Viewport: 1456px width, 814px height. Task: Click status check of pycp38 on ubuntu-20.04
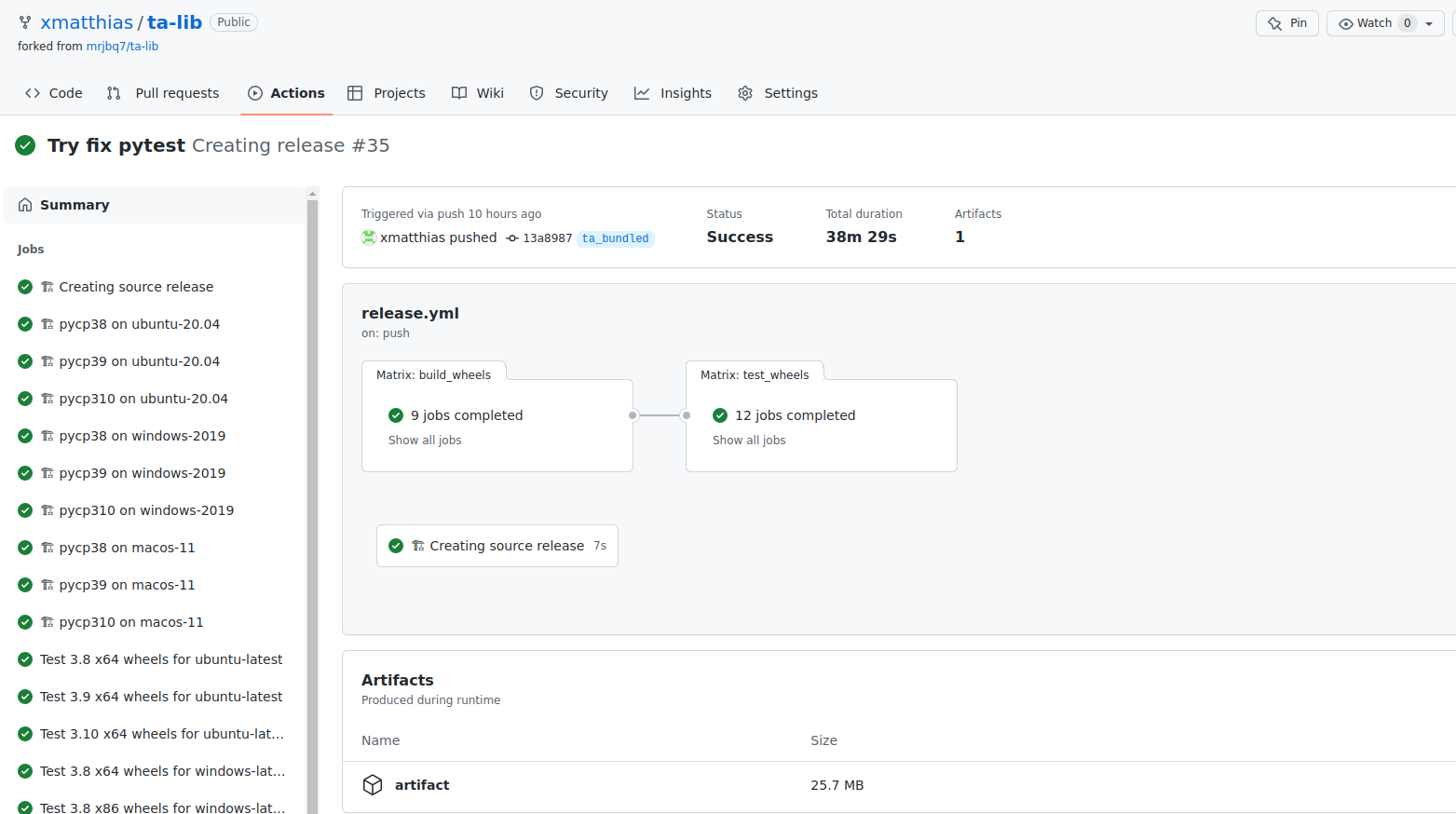(x=25, y=324)
